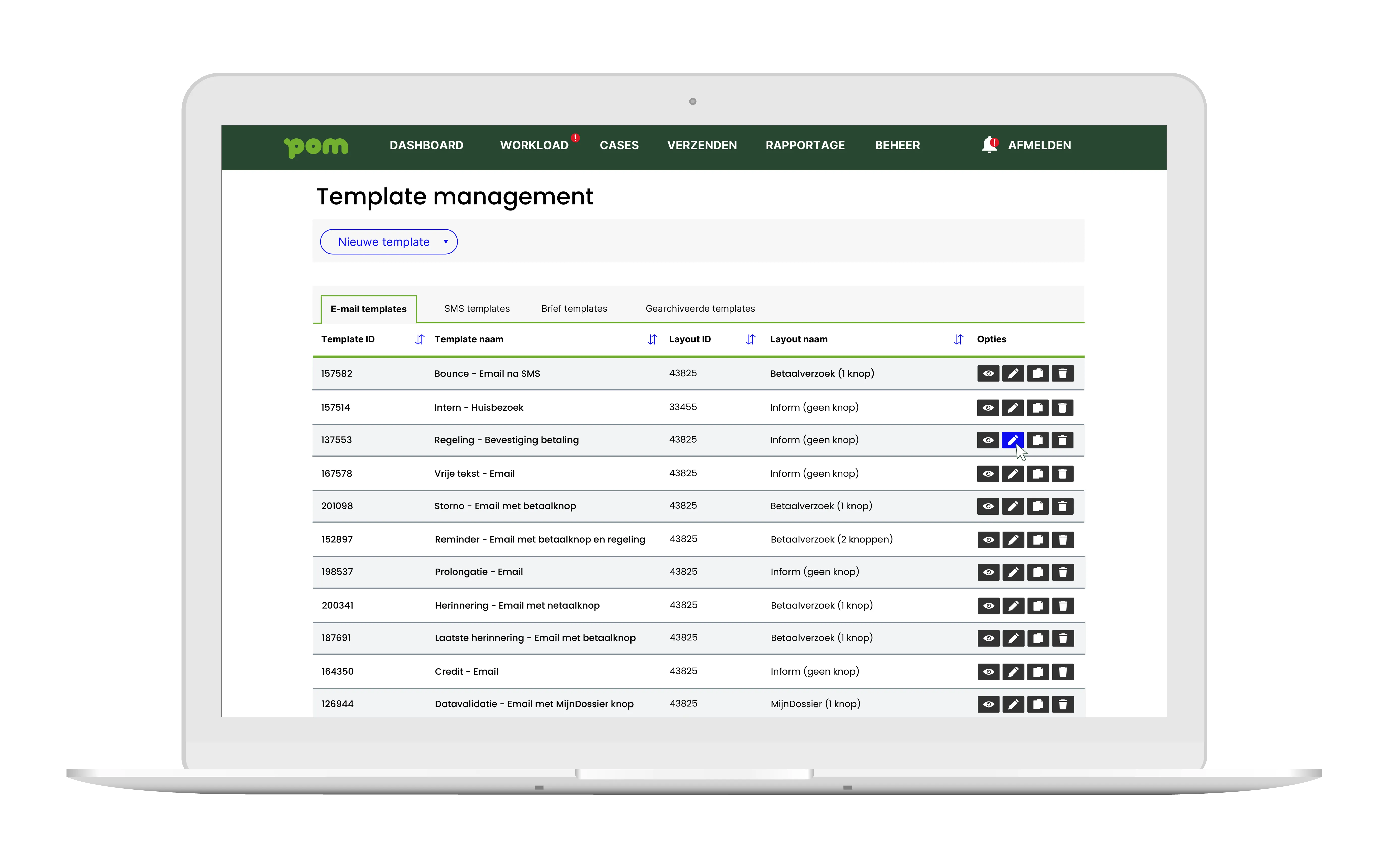Click Betaalverzoek (2 knoppen) layout name
The width and height of the screenshot is (1389, 868).
point(832,540)
